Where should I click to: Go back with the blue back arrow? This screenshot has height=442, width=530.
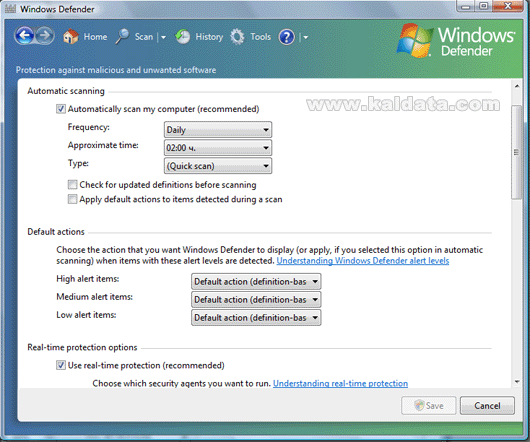(24, 35)
